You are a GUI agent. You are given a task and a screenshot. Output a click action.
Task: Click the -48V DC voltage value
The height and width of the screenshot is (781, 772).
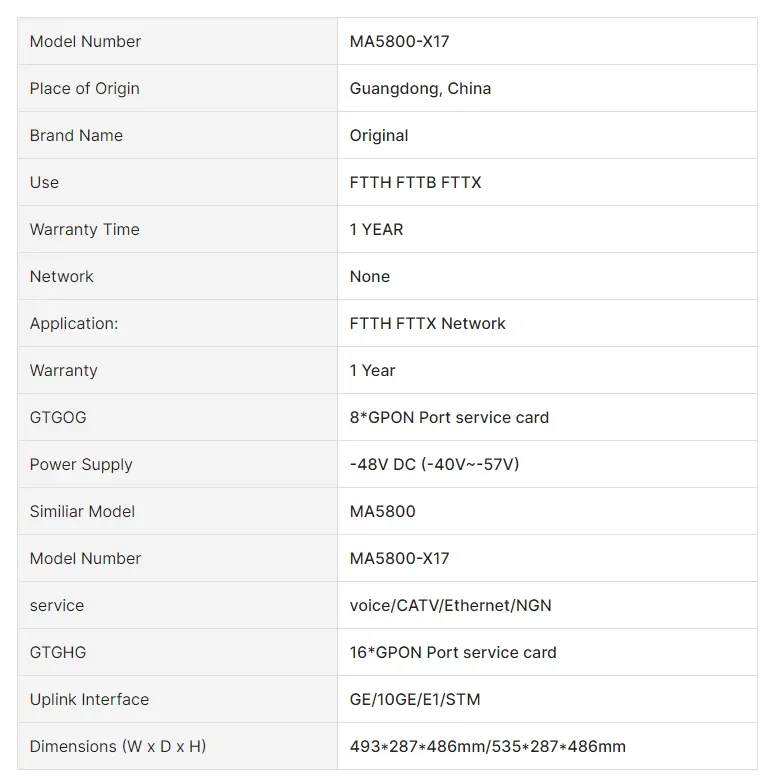434,464
